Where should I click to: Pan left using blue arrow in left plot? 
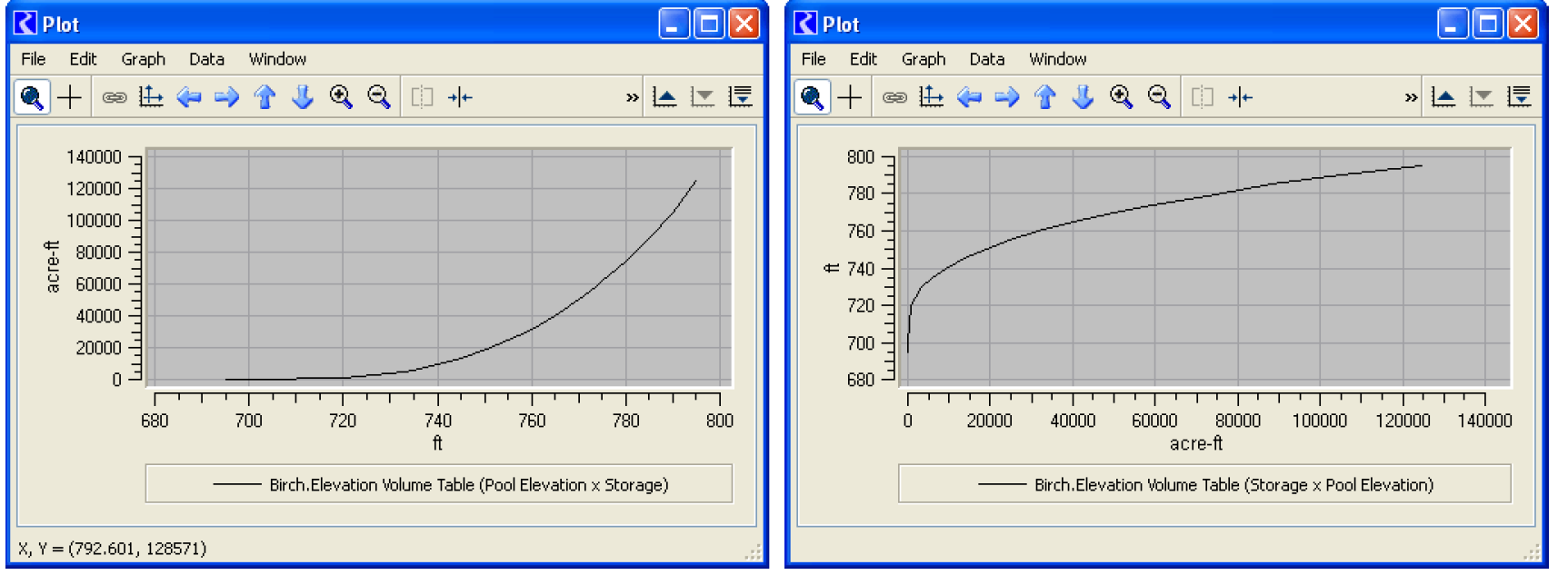pos(189,97)
